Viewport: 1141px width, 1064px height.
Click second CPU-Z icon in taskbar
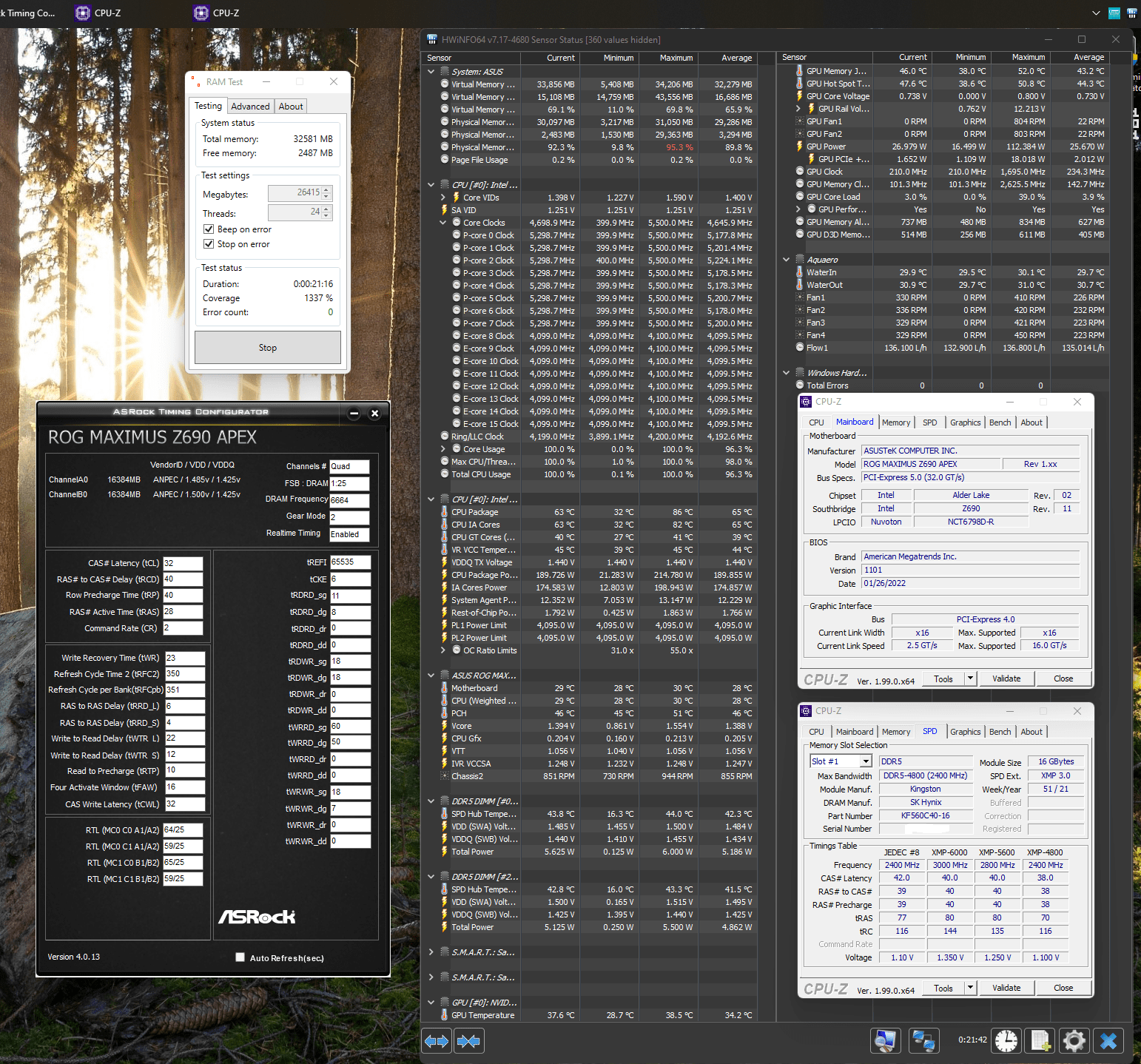click(x=201, y=13)
